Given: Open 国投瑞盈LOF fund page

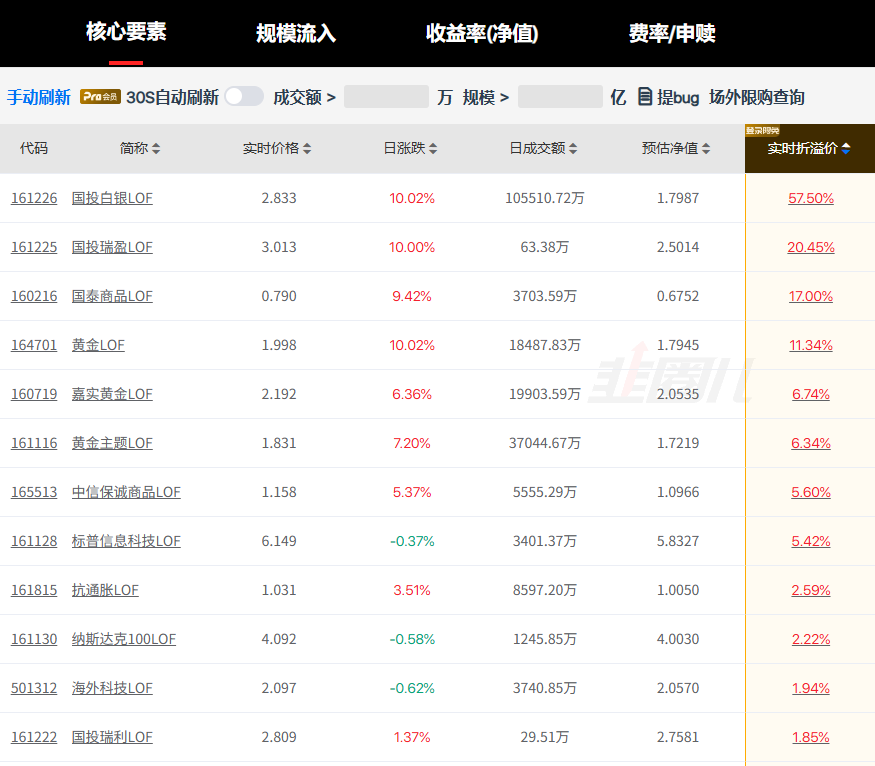Looking at the screenshot, I should [x=112, y=247].
